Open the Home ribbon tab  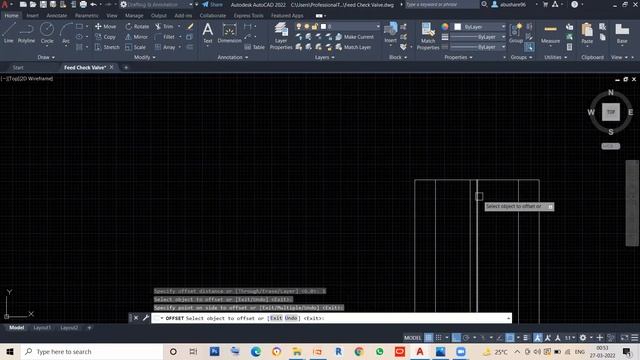click(11, 16)
